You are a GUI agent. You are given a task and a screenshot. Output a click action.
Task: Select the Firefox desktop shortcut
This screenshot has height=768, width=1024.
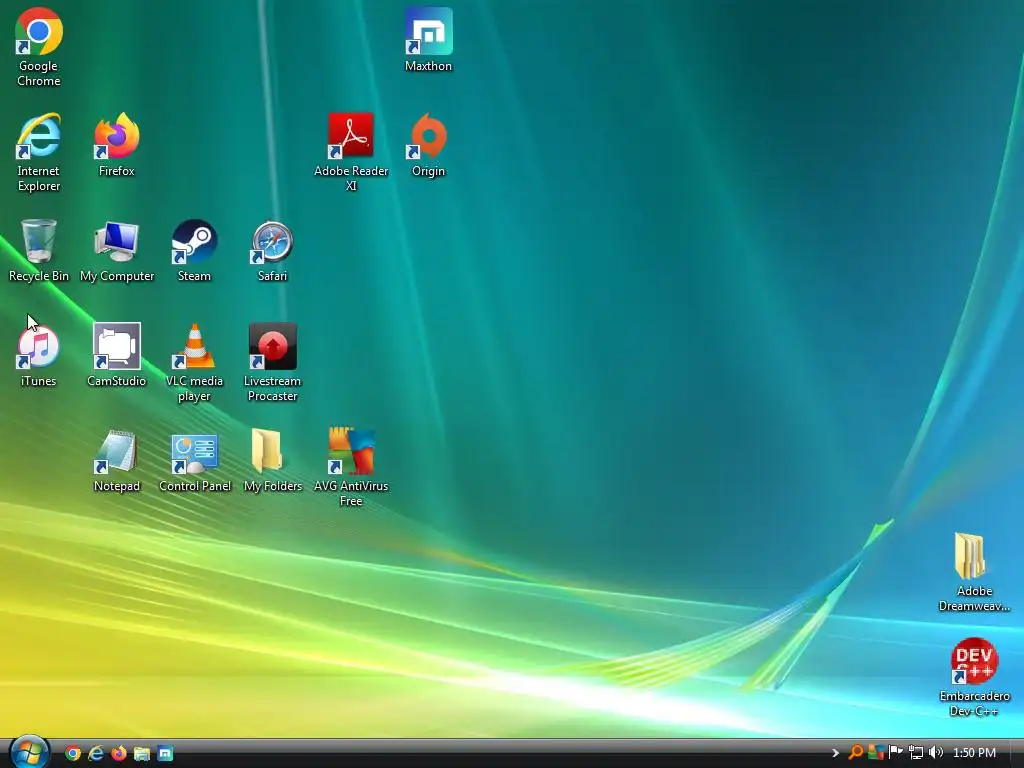pos(116,145)
